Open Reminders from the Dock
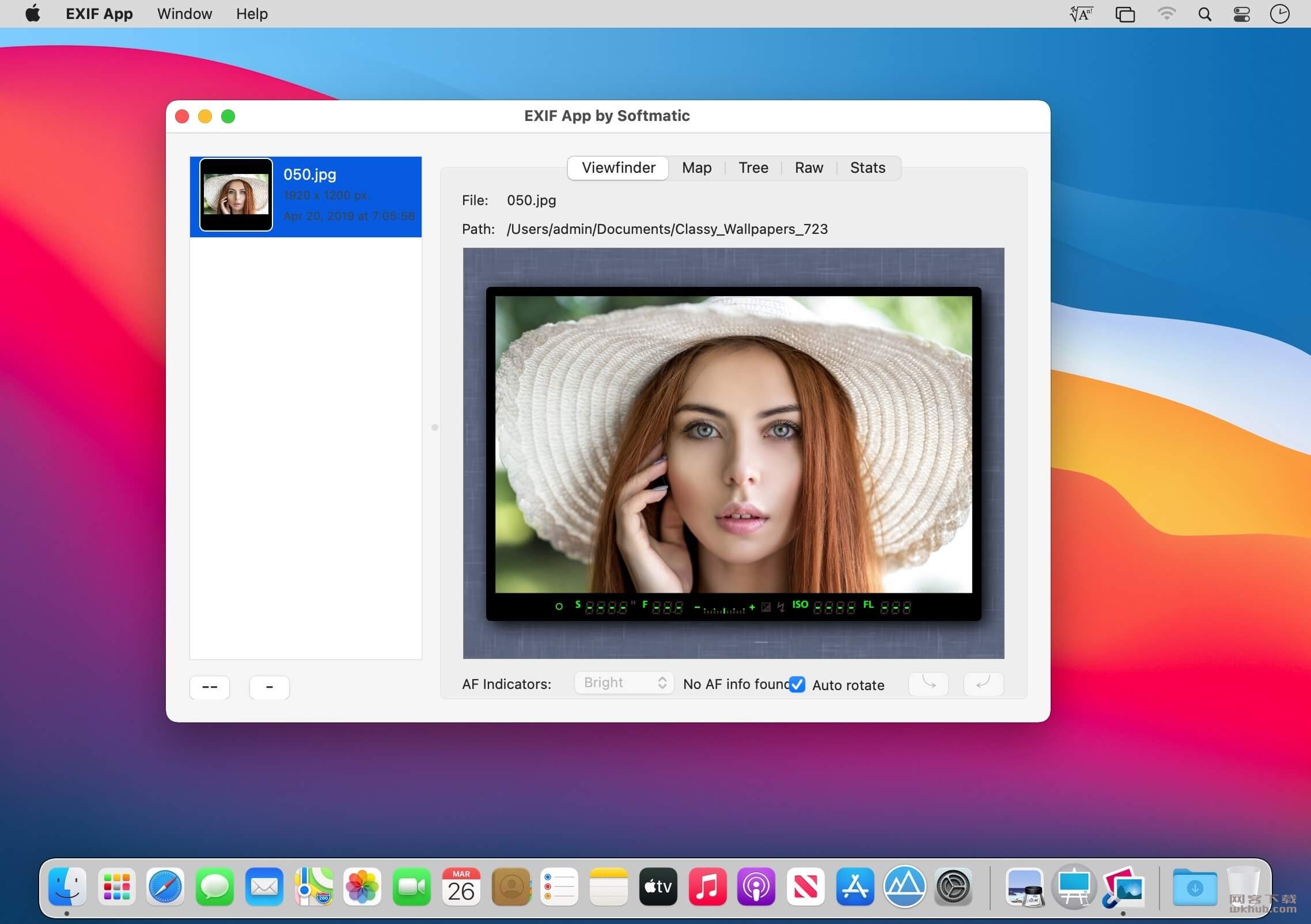Screen dimensions: 1311x924 click(x=559, y=887)
